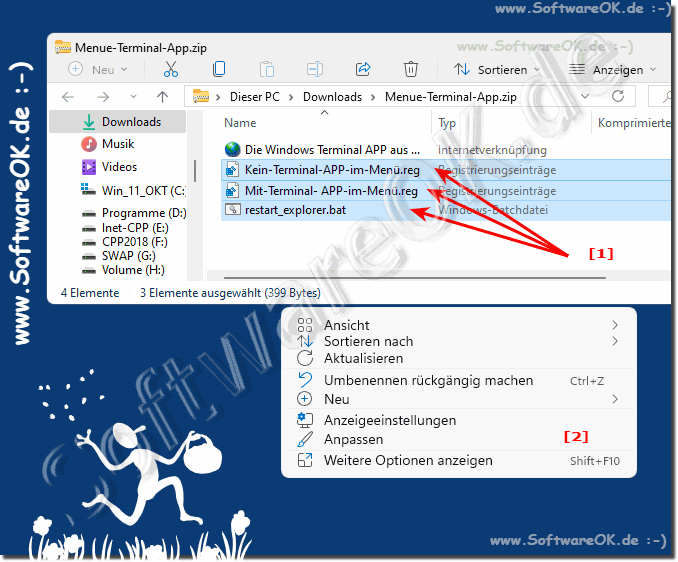
Task: Expand the address bar history dropdown
Action: [x=585, y=96]
